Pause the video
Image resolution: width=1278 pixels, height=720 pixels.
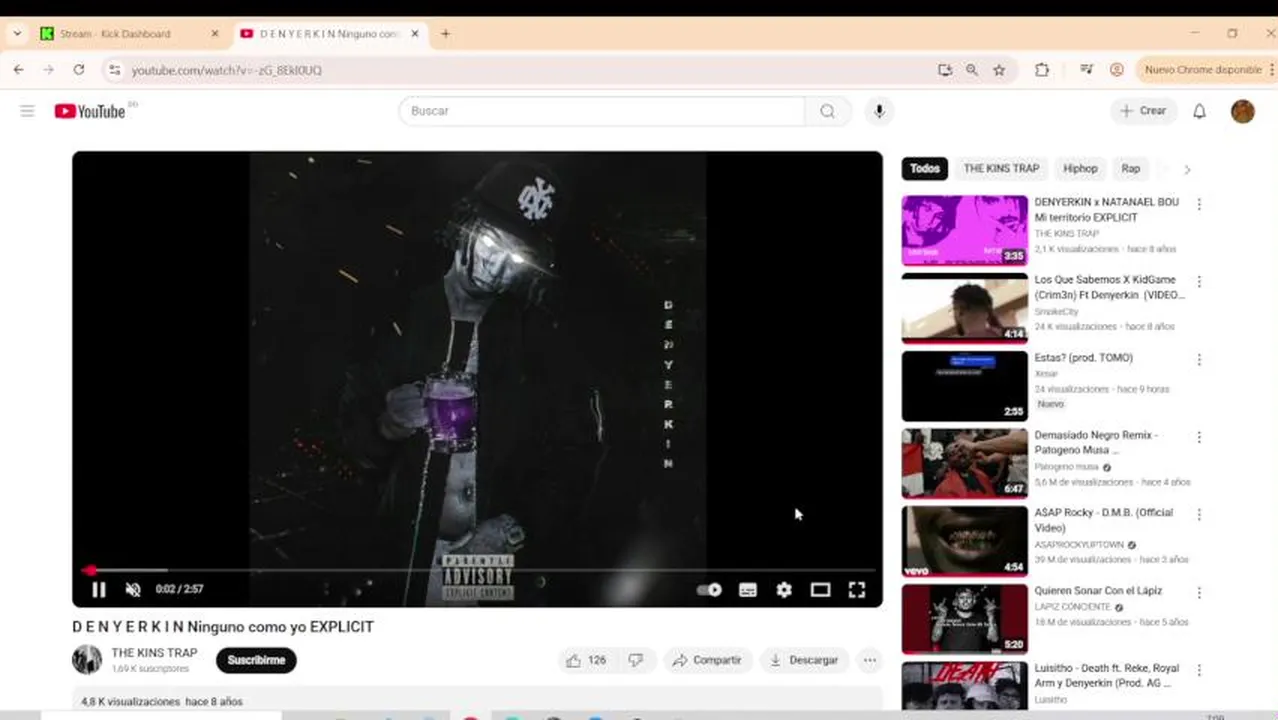tap(98, 590)
